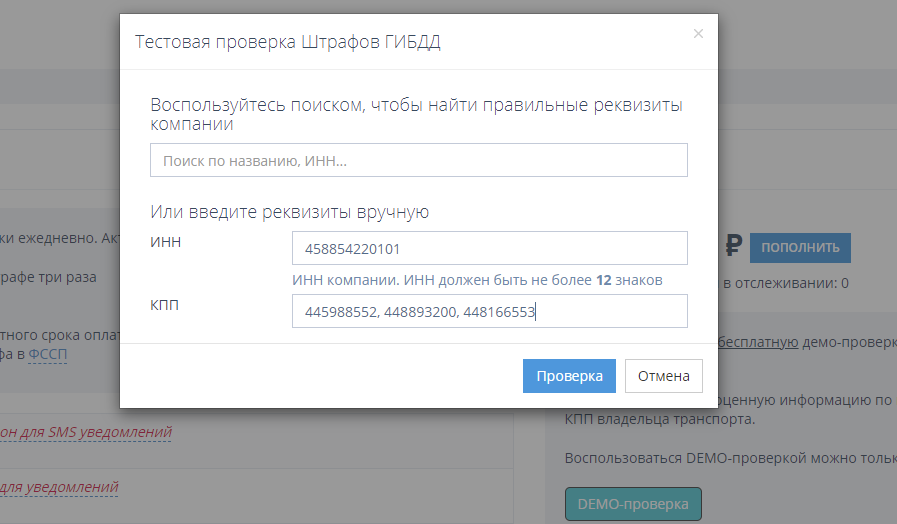Click the 'Или введите реквизиты вручную' heading
897x524 pixels.
pos(289,212)
